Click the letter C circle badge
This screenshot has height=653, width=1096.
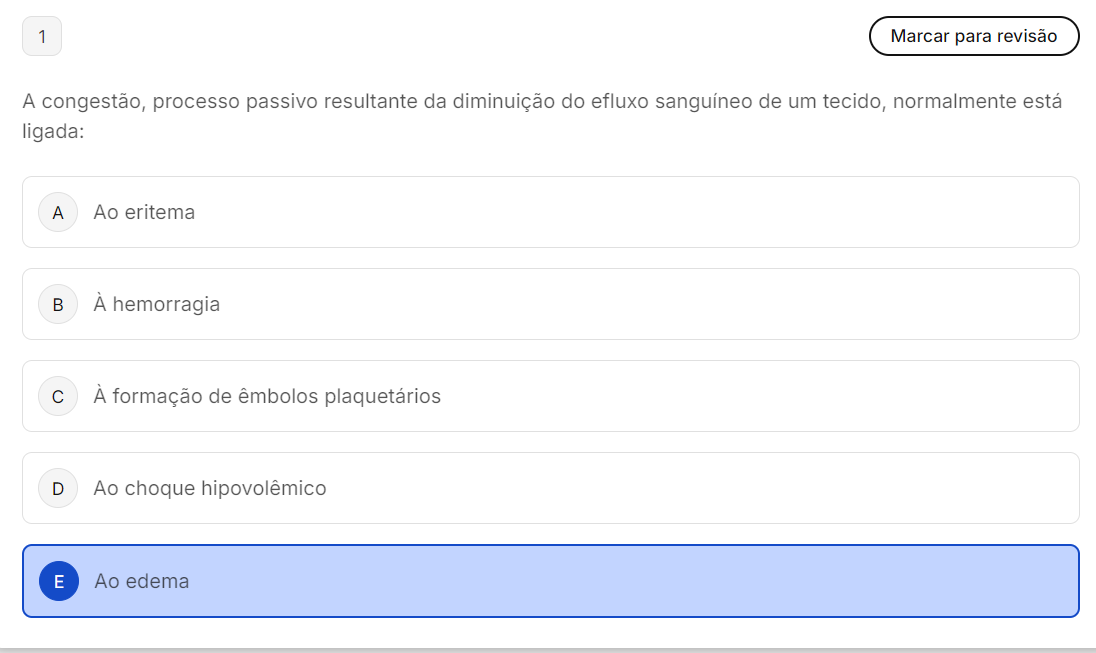(58, 396)
